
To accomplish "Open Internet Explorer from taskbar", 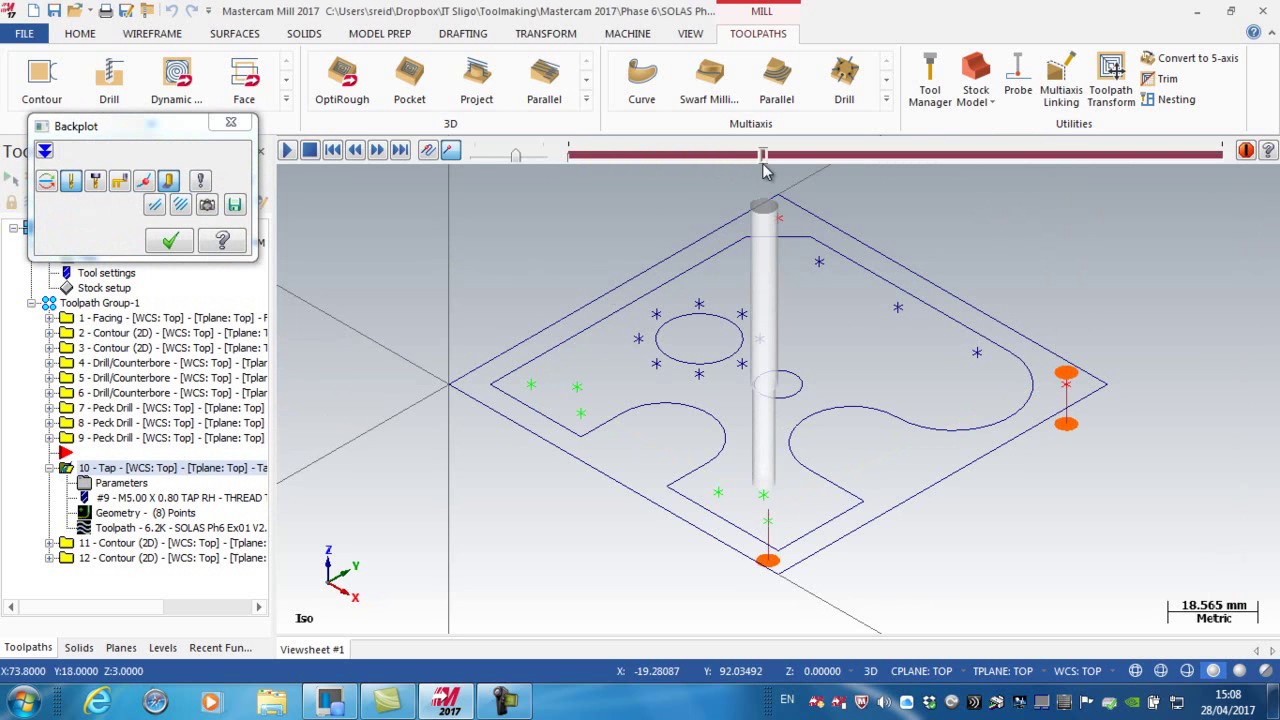I will tap(97, 701).
